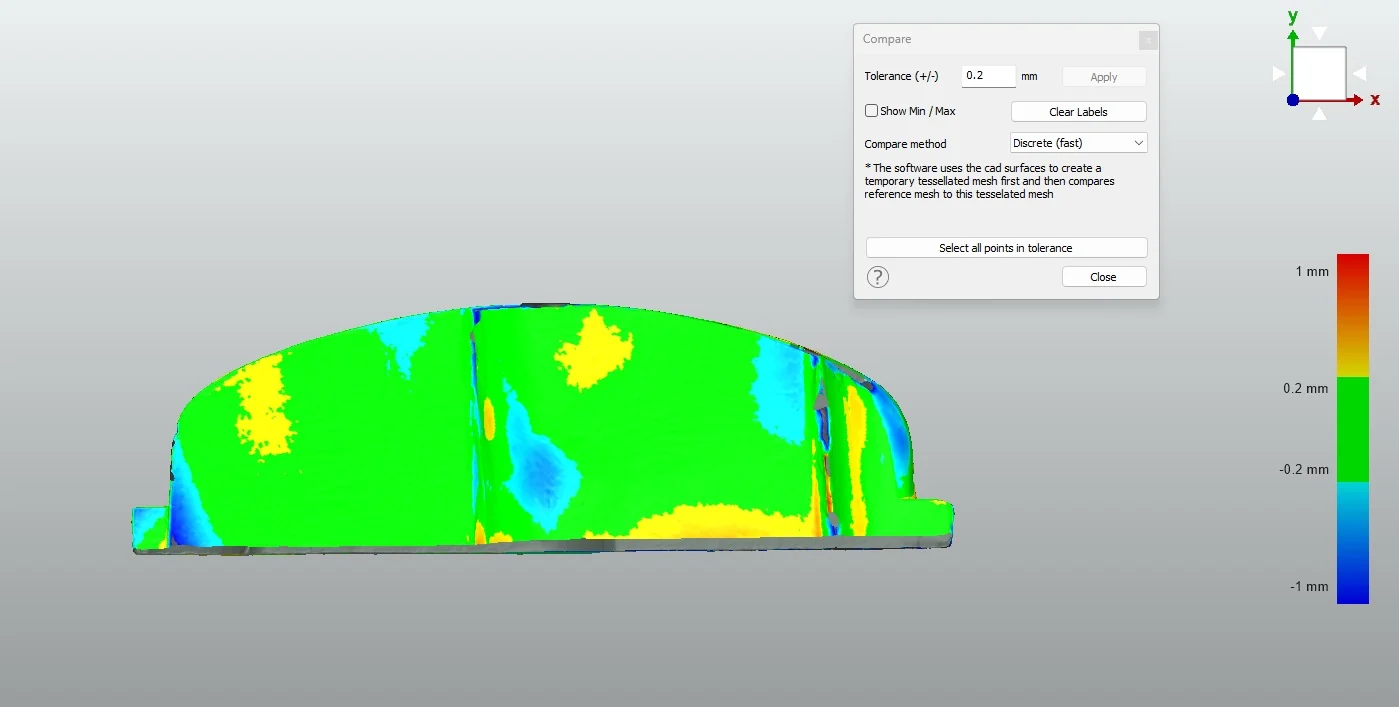
Task: Click the 'Compare' dialog title text
Action: (887, 39)
